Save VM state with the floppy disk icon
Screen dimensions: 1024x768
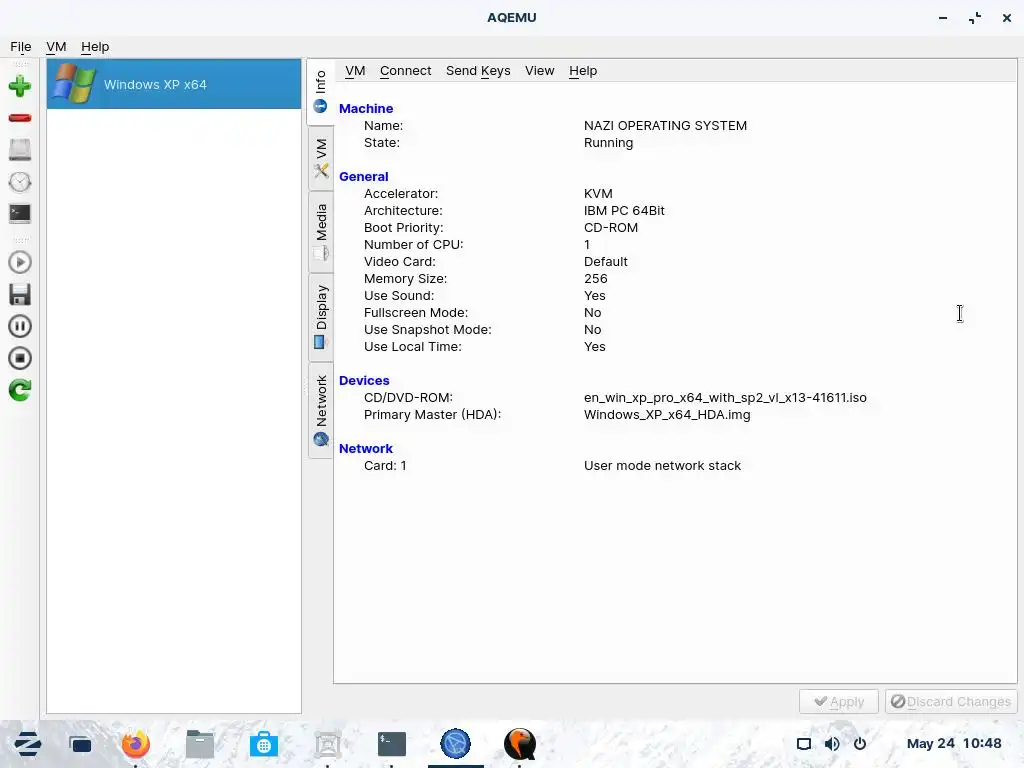(20, 295)
